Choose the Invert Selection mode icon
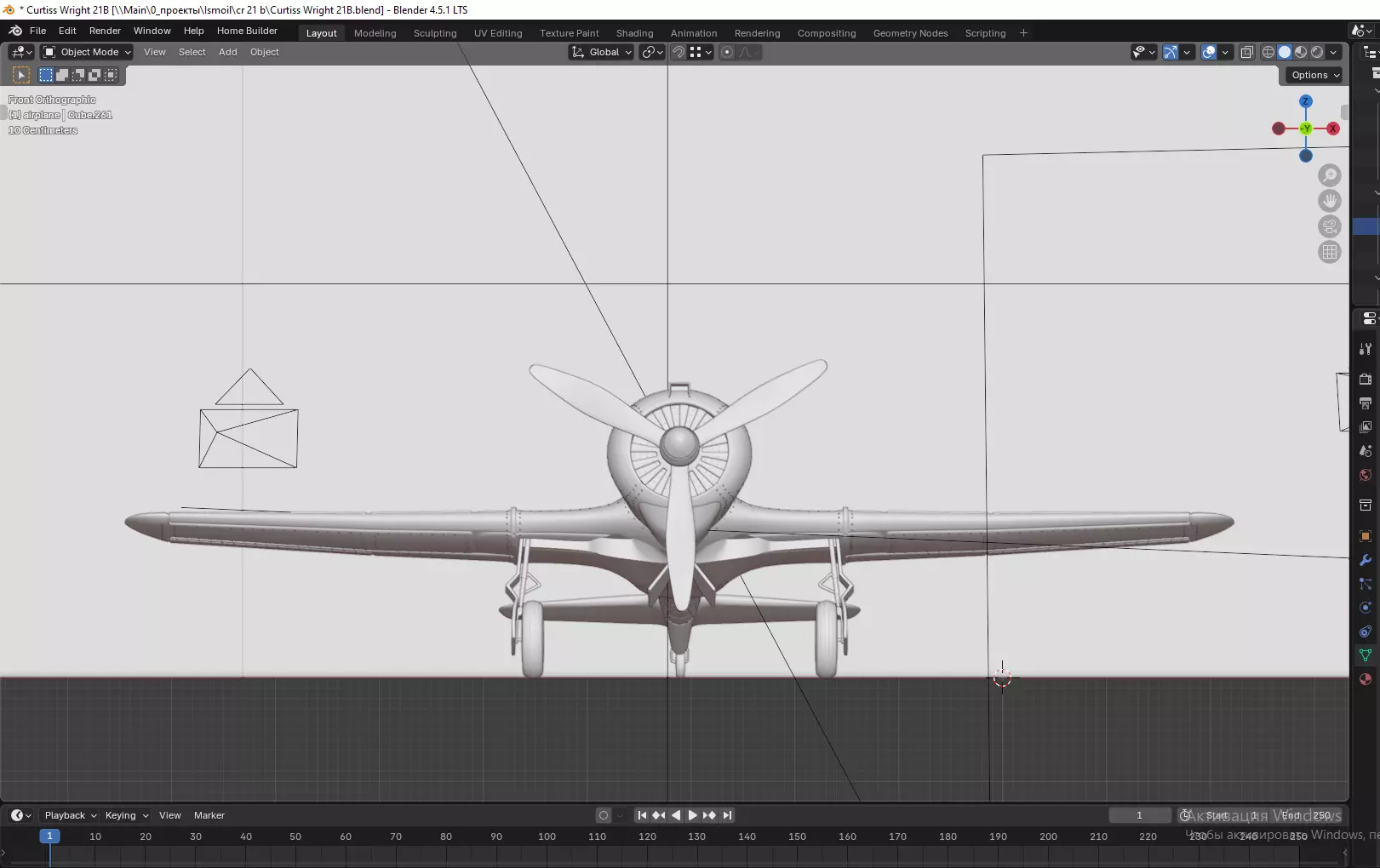The width and height of the screenshot is (1380, 868). coord(94,75)
